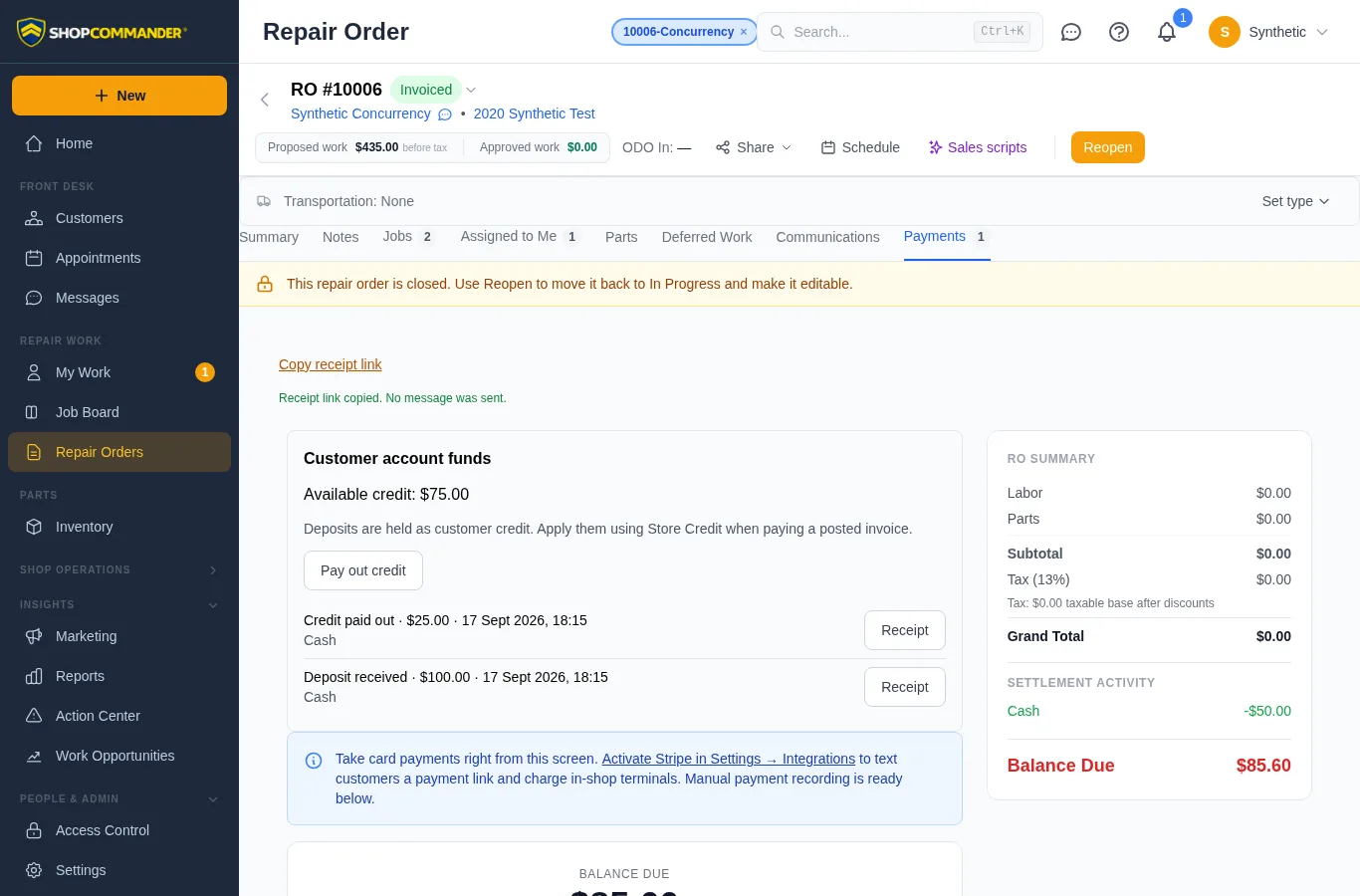
Task: Collapse the Insights section
Action: (x=119, y=604)
